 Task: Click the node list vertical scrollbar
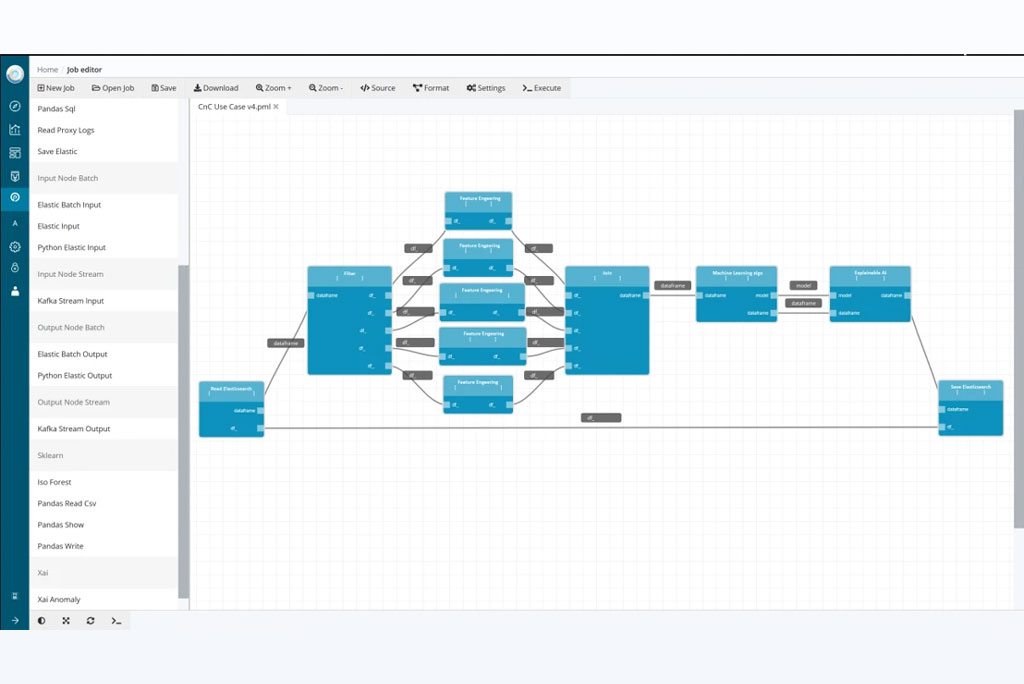point(183,430)
